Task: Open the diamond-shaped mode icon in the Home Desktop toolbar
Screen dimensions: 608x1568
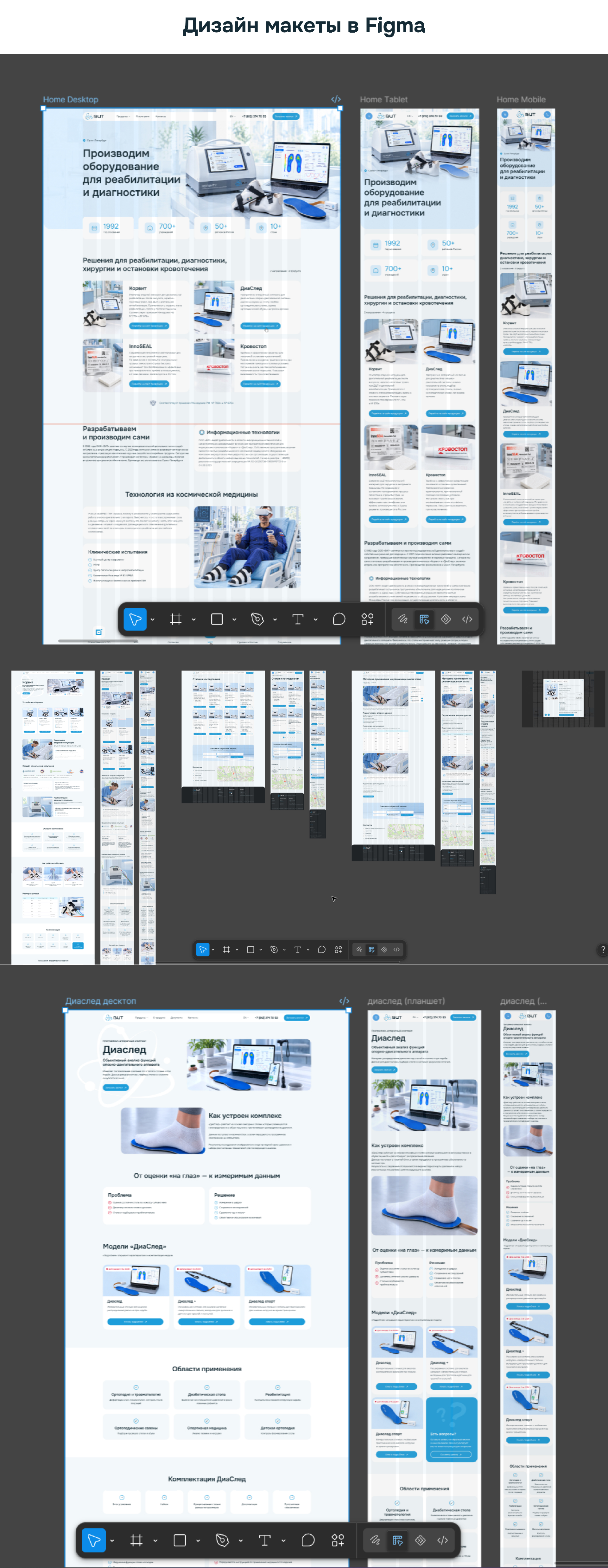Action: point(446,620)
